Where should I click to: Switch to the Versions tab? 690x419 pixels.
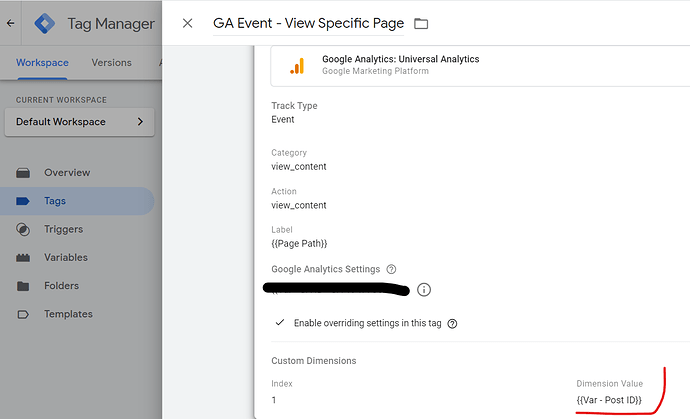[x=111, y=62]
